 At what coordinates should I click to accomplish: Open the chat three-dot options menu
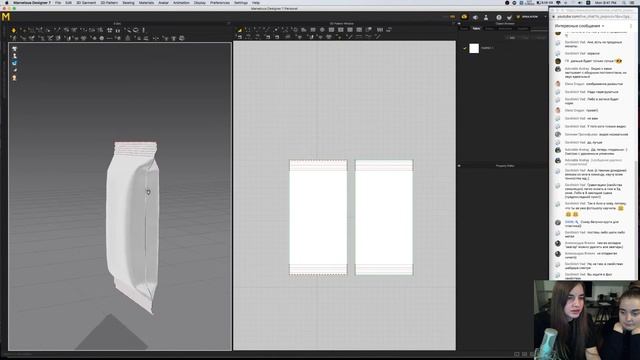pos(631,26)
